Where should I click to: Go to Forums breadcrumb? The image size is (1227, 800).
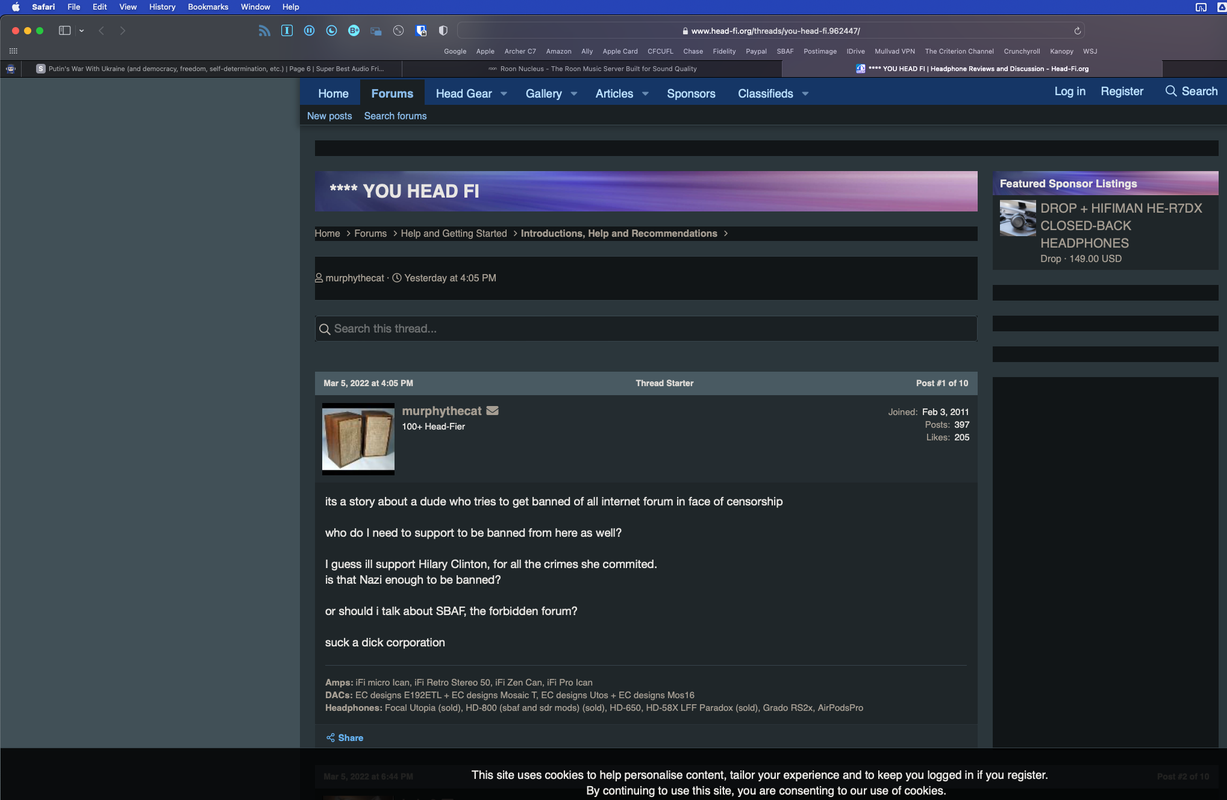[370, 233]
